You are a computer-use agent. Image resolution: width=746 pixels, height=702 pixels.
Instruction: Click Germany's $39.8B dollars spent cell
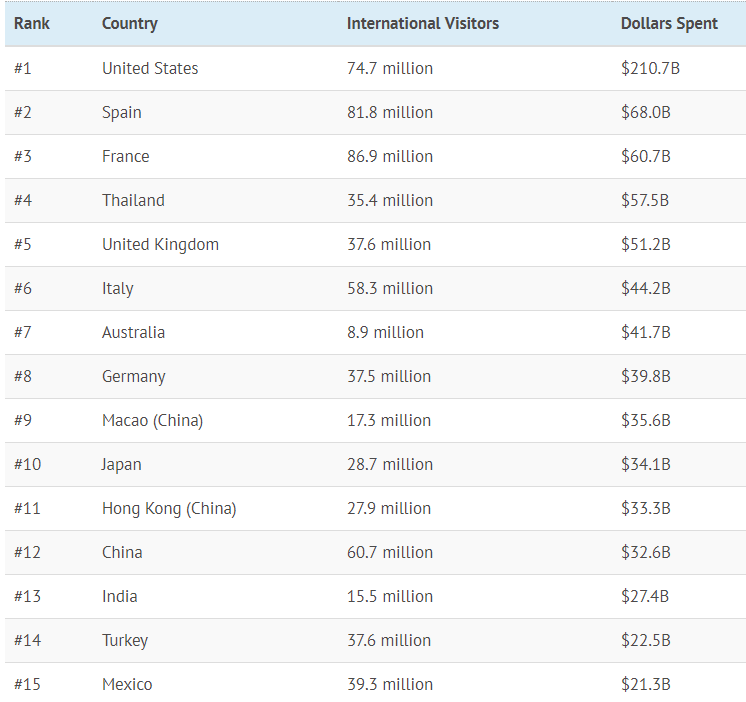click(x=645, y=376)
